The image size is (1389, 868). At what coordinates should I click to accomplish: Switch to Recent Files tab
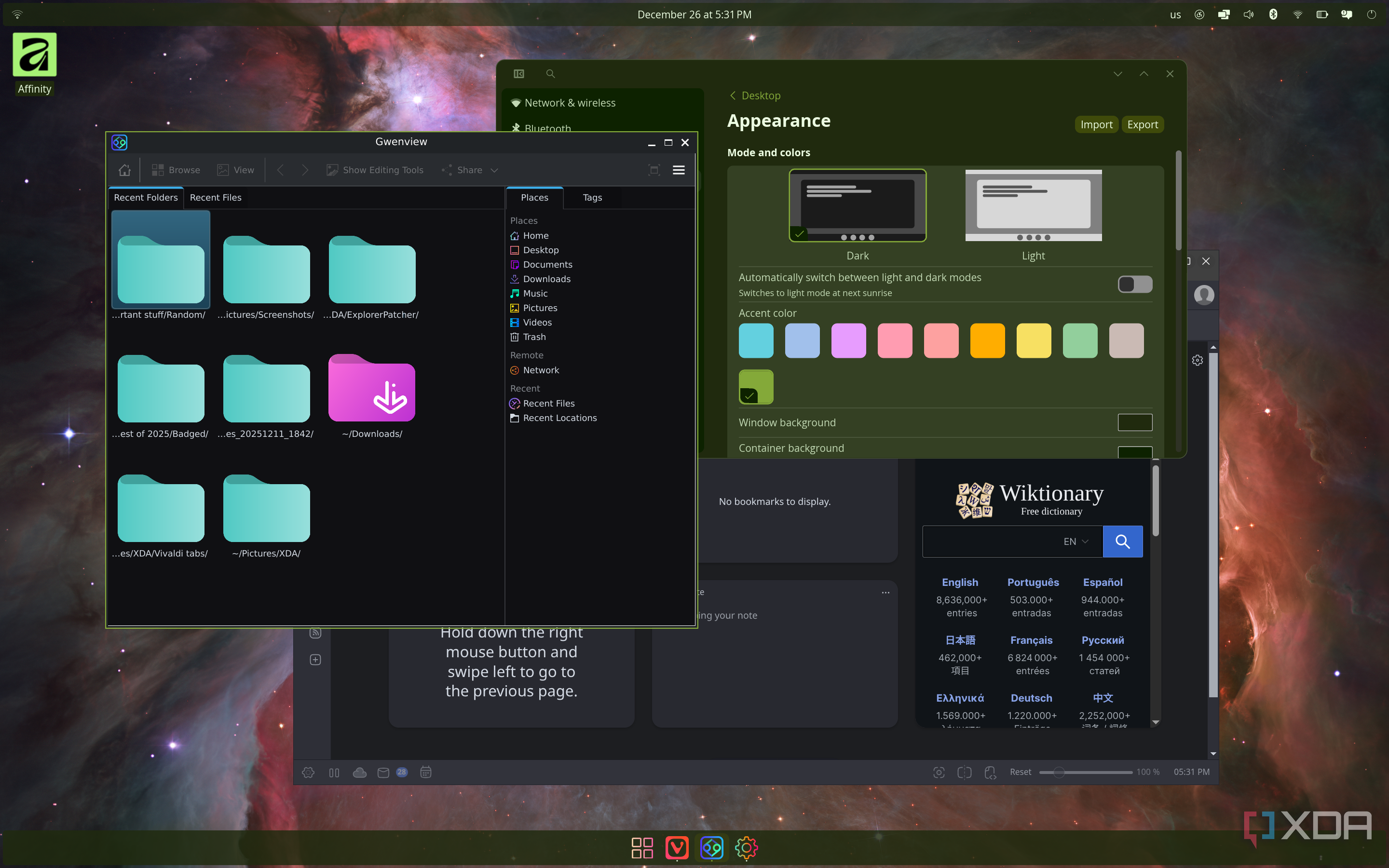pos(215,198)
